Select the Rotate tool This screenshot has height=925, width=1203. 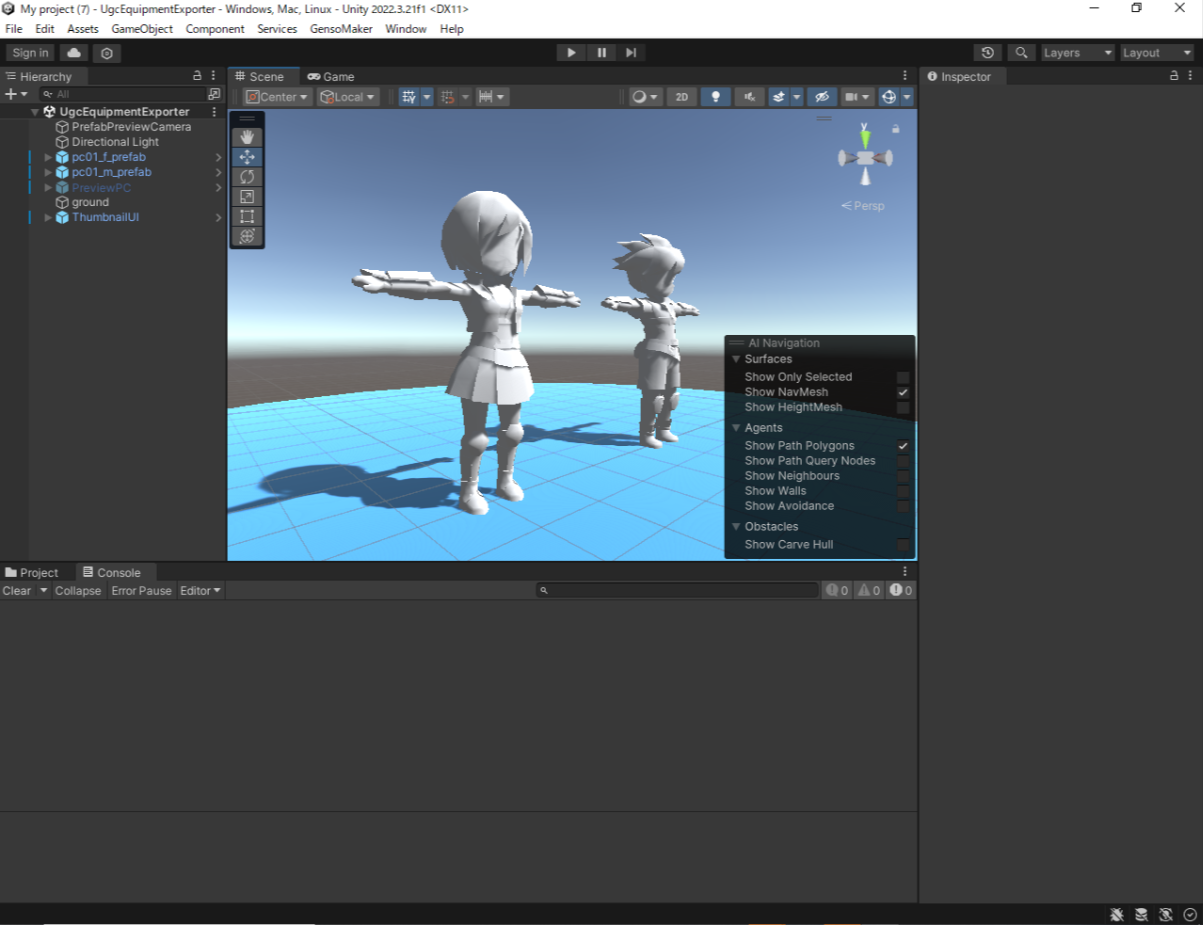(x=247, y=177)
